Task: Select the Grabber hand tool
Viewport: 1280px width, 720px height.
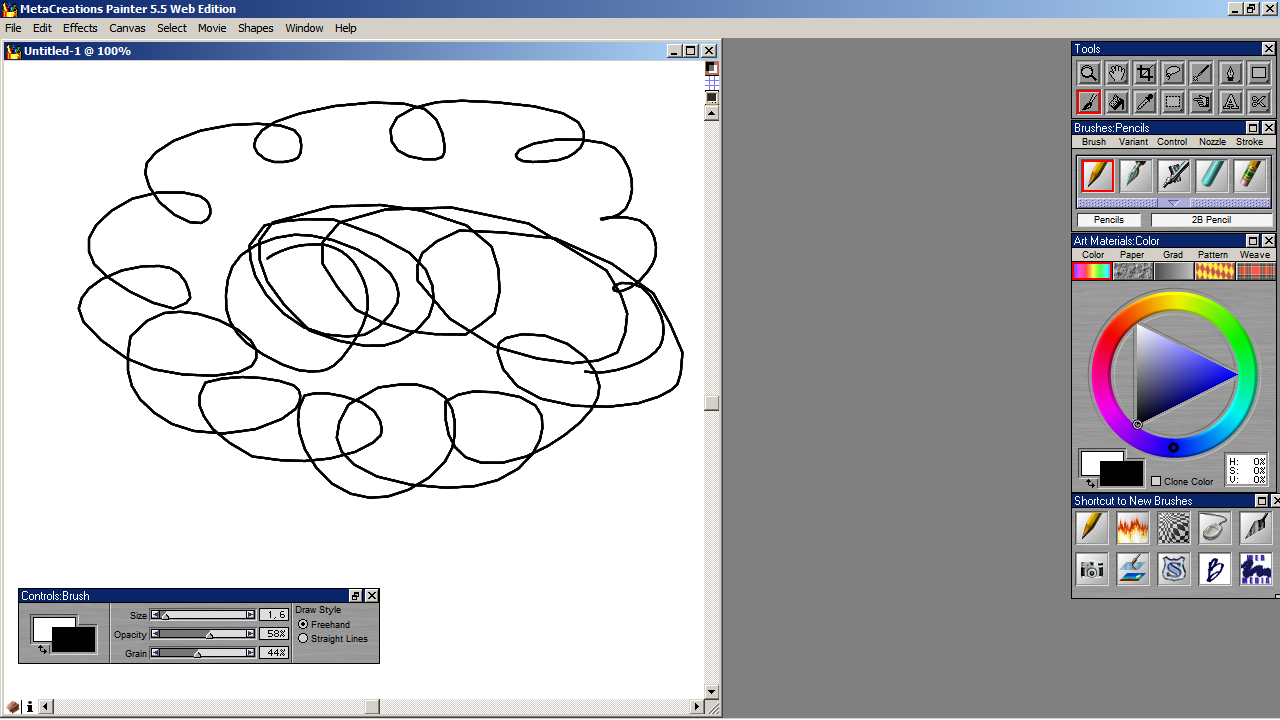Action: (x=1117, y=73)
